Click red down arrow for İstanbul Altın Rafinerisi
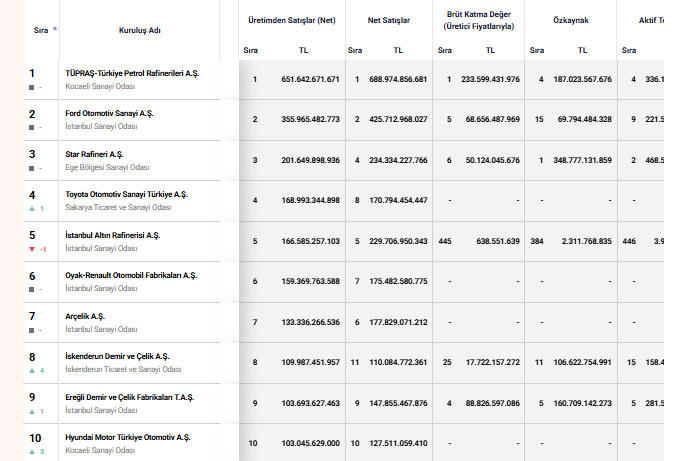Viewport: 682px width, 461px height. pos(32,249)
